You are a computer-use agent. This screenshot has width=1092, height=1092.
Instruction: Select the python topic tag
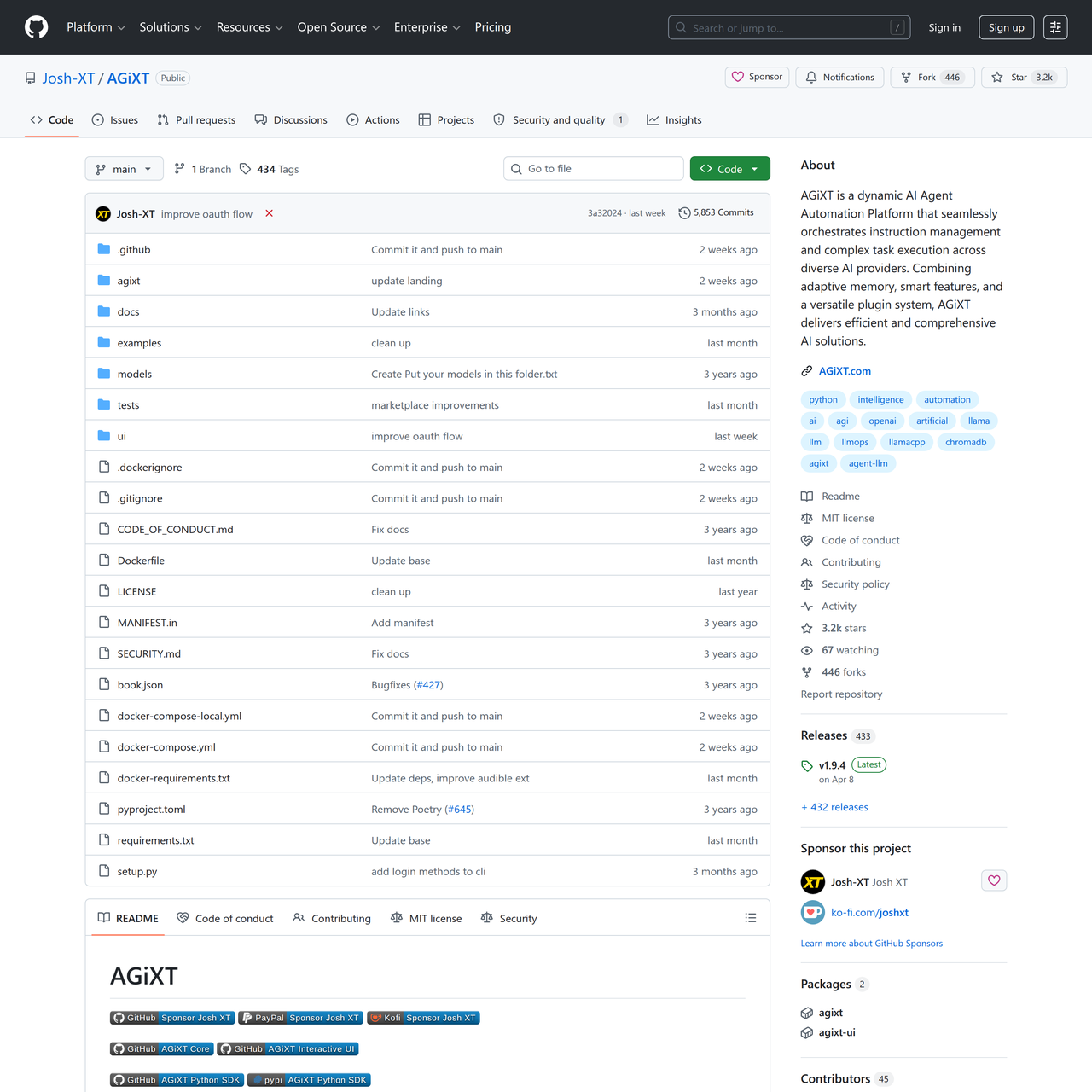click(823, 399)
